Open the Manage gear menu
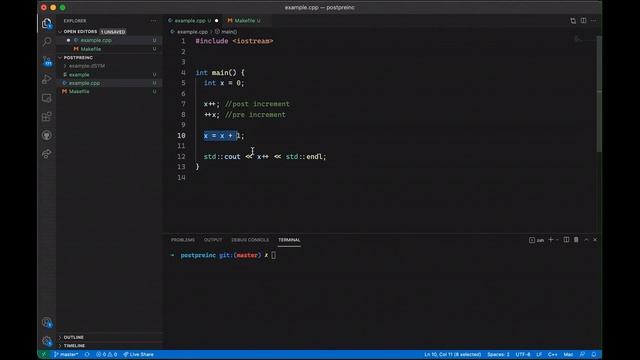Viewport: 640px width, 360px height. (47, 341)
